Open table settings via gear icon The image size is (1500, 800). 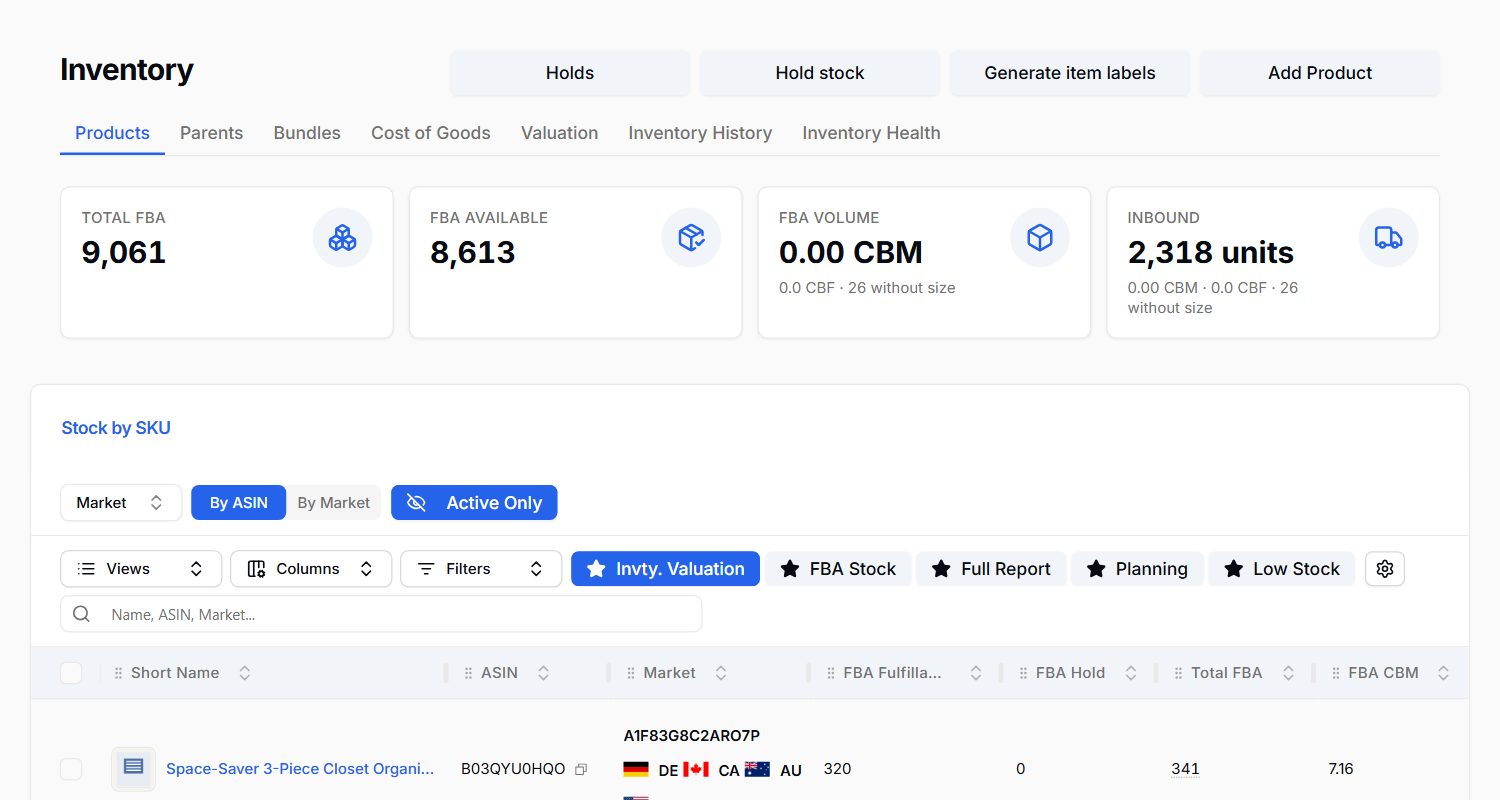tap(1385, 569)
